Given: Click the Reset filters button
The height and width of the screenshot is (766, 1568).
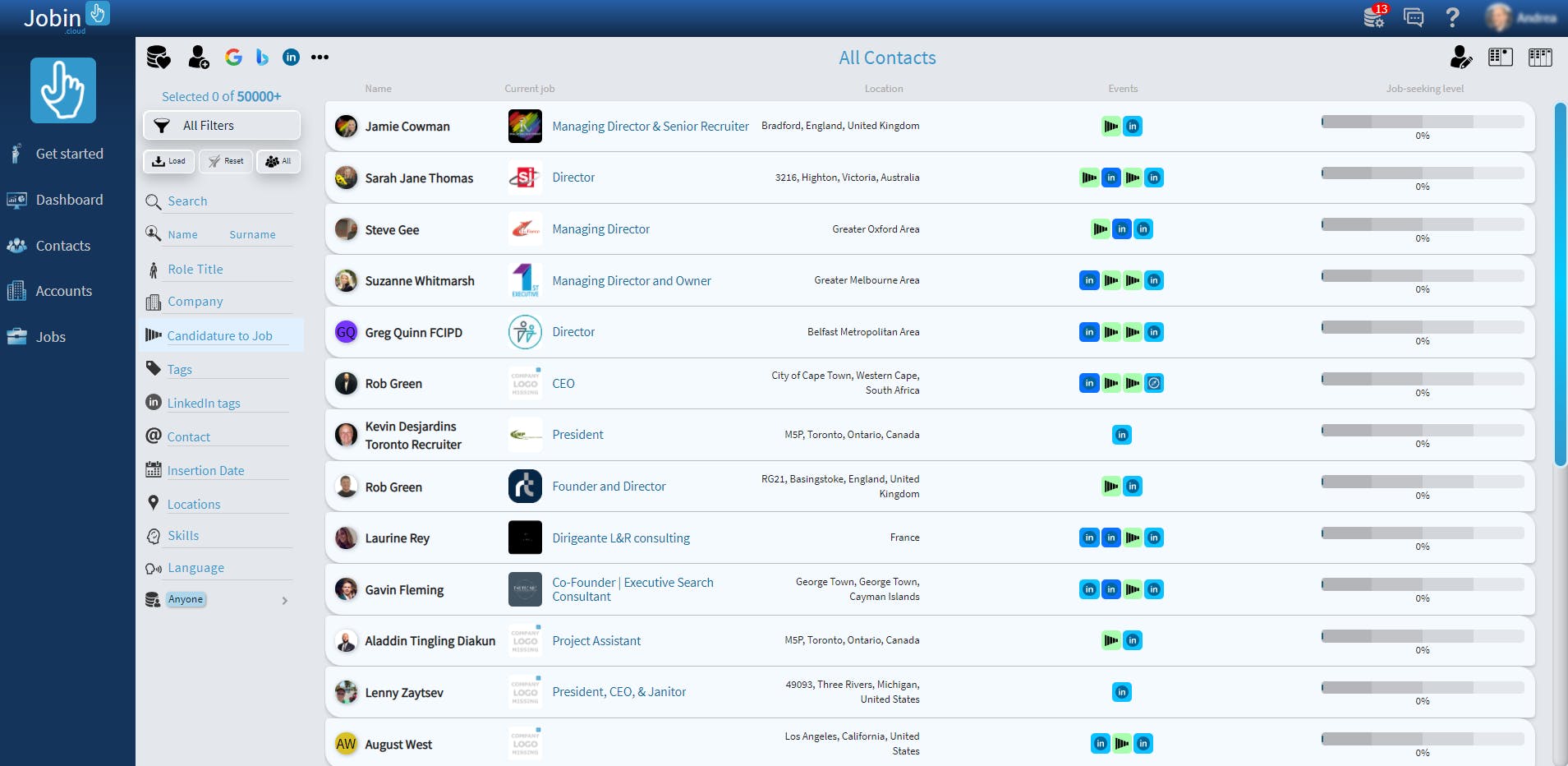Looking at the screenshot, I should [x=226, y=161].
